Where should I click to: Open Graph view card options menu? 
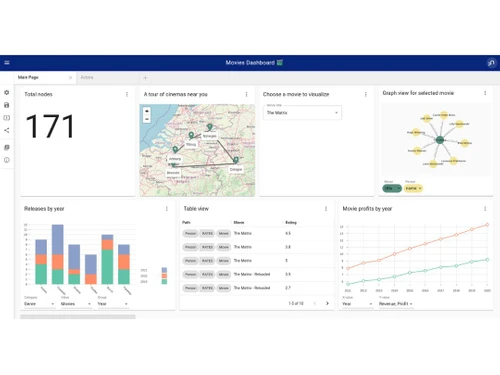(x=485, y=93)
